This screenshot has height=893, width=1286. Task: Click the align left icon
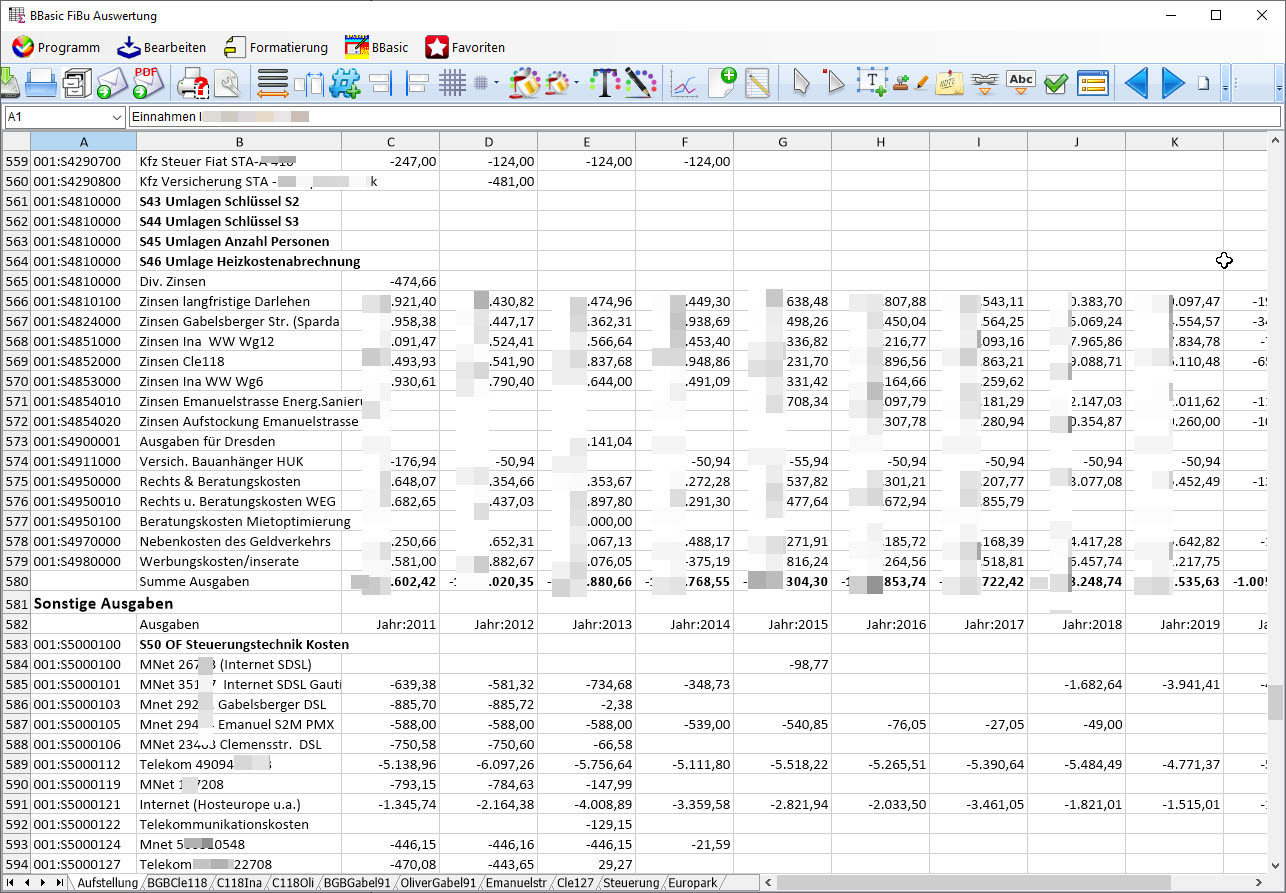pyautogui.click(x=417, y=84)
